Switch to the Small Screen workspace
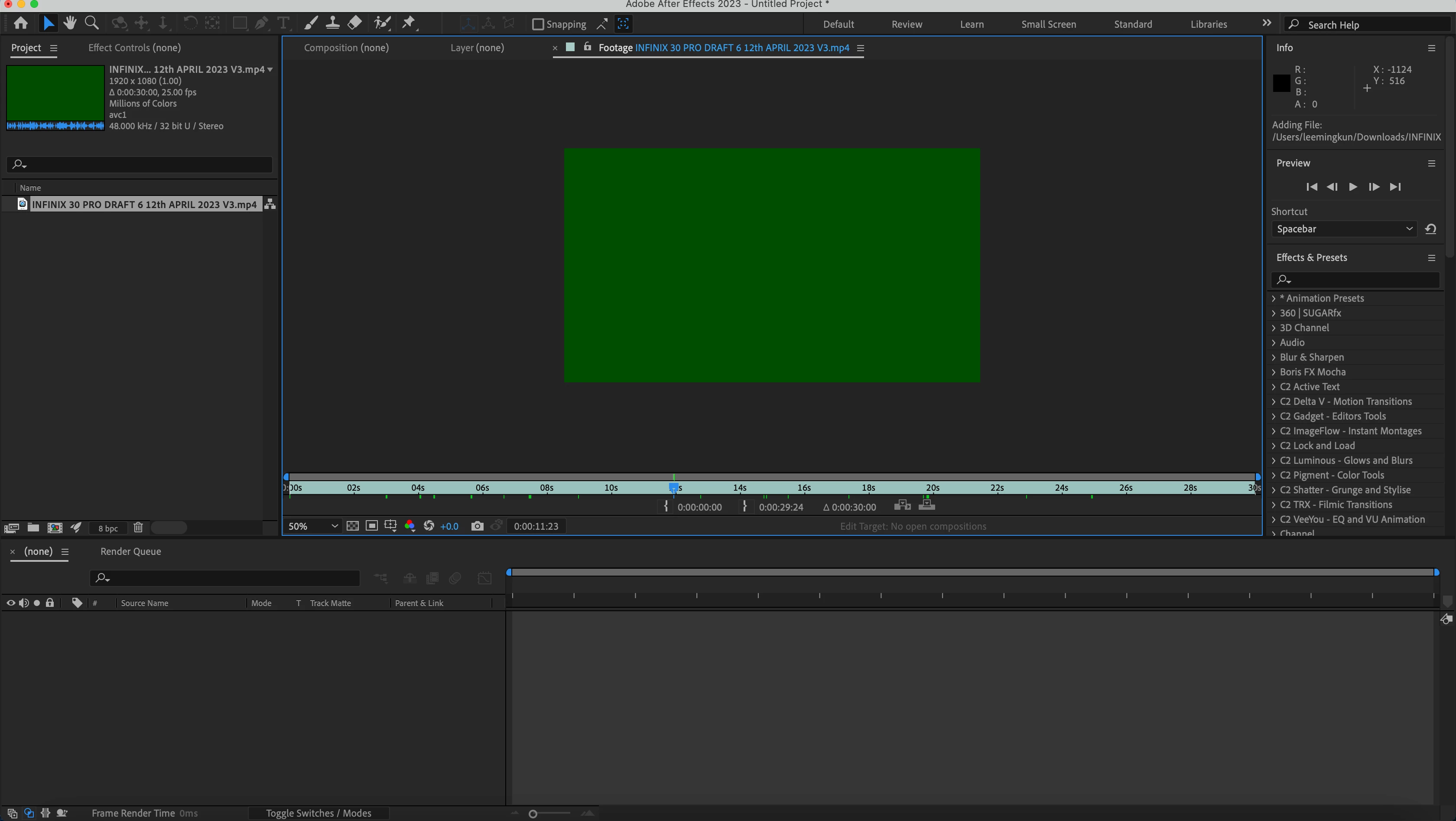The height and width of the screenshot is (821, 1456). (1049, 24)
